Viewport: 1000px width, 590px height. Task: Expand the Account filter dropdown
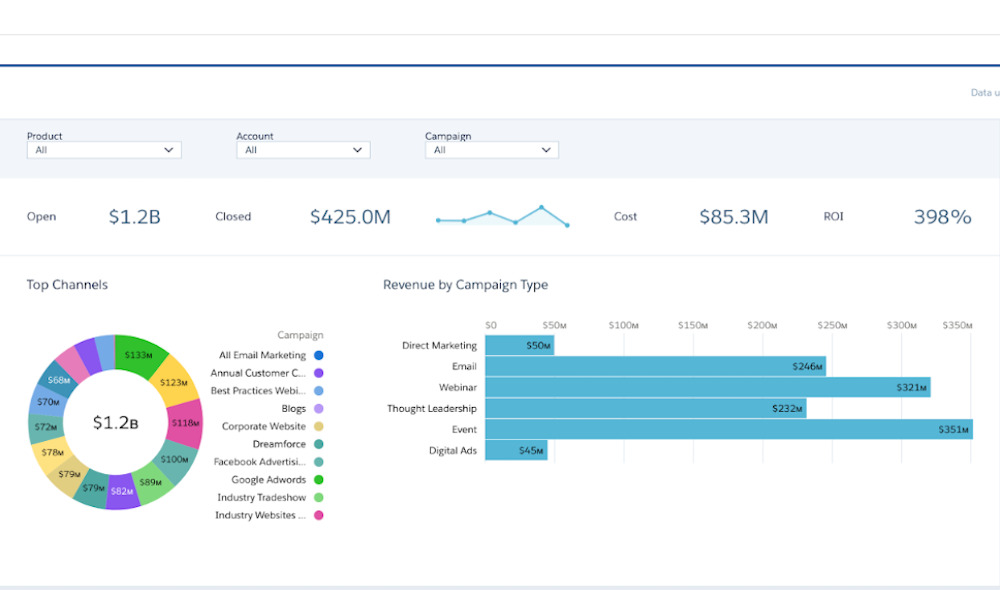pos(303,150)
